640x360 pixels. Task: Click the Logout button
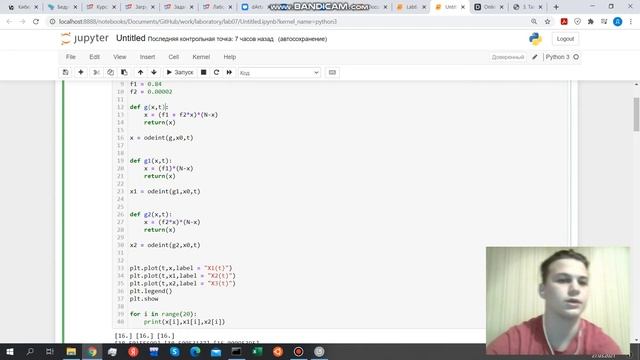pyautogui.click(x=565, y=39)
